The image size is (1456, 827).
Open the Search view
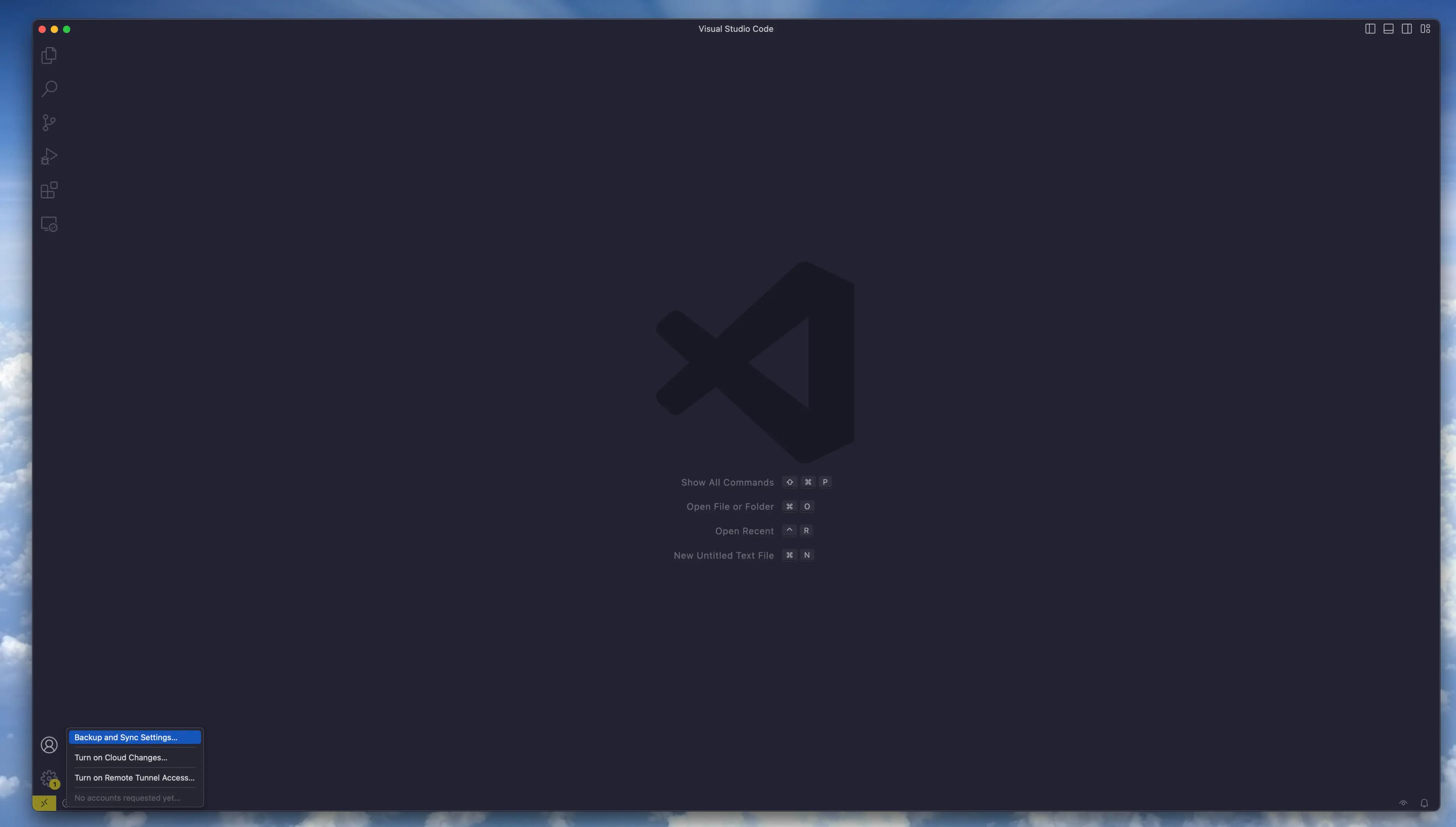[49, 89]
